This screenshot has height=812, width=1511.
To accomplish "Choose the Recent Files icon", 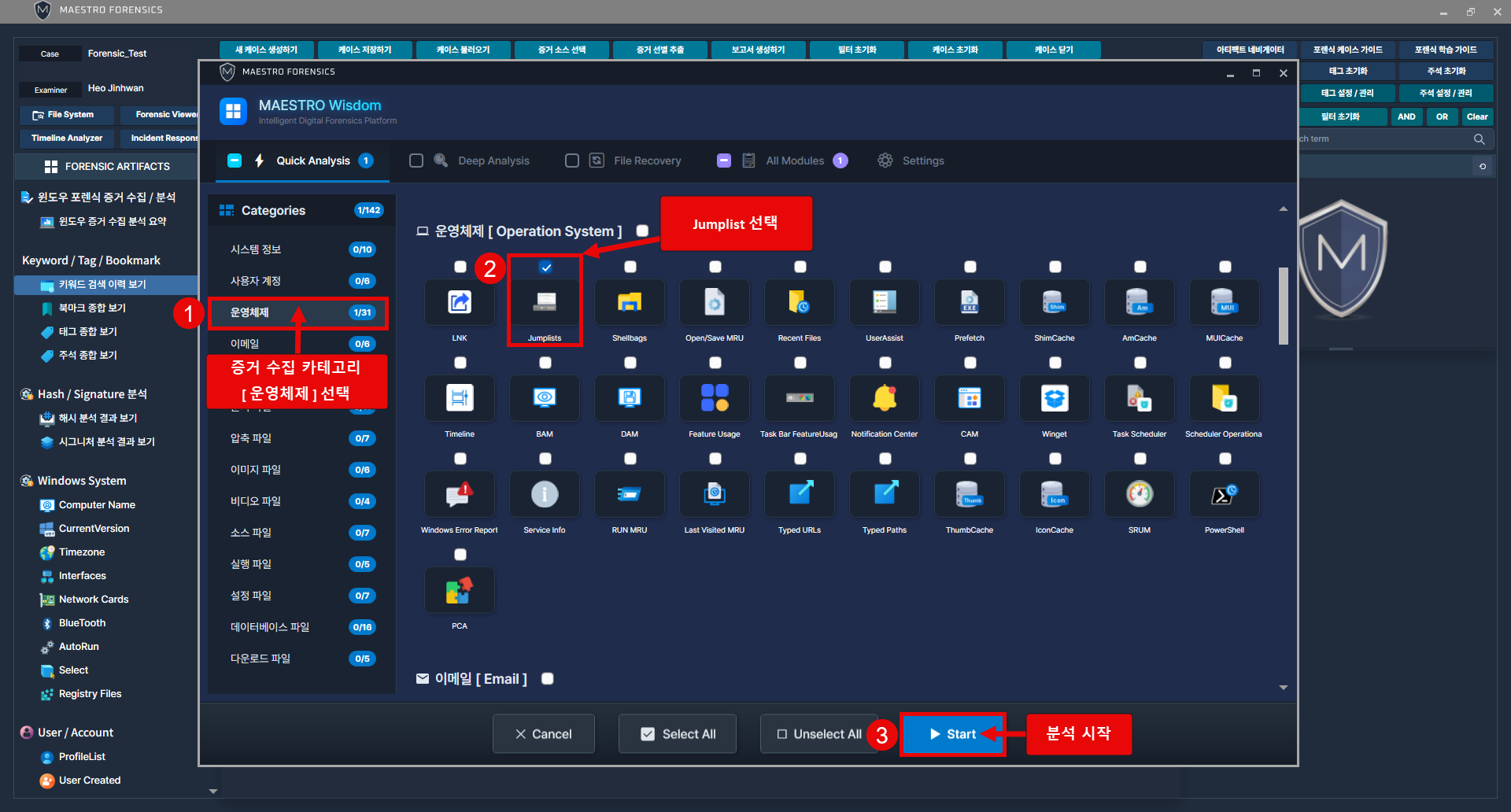I will (800, 302).
